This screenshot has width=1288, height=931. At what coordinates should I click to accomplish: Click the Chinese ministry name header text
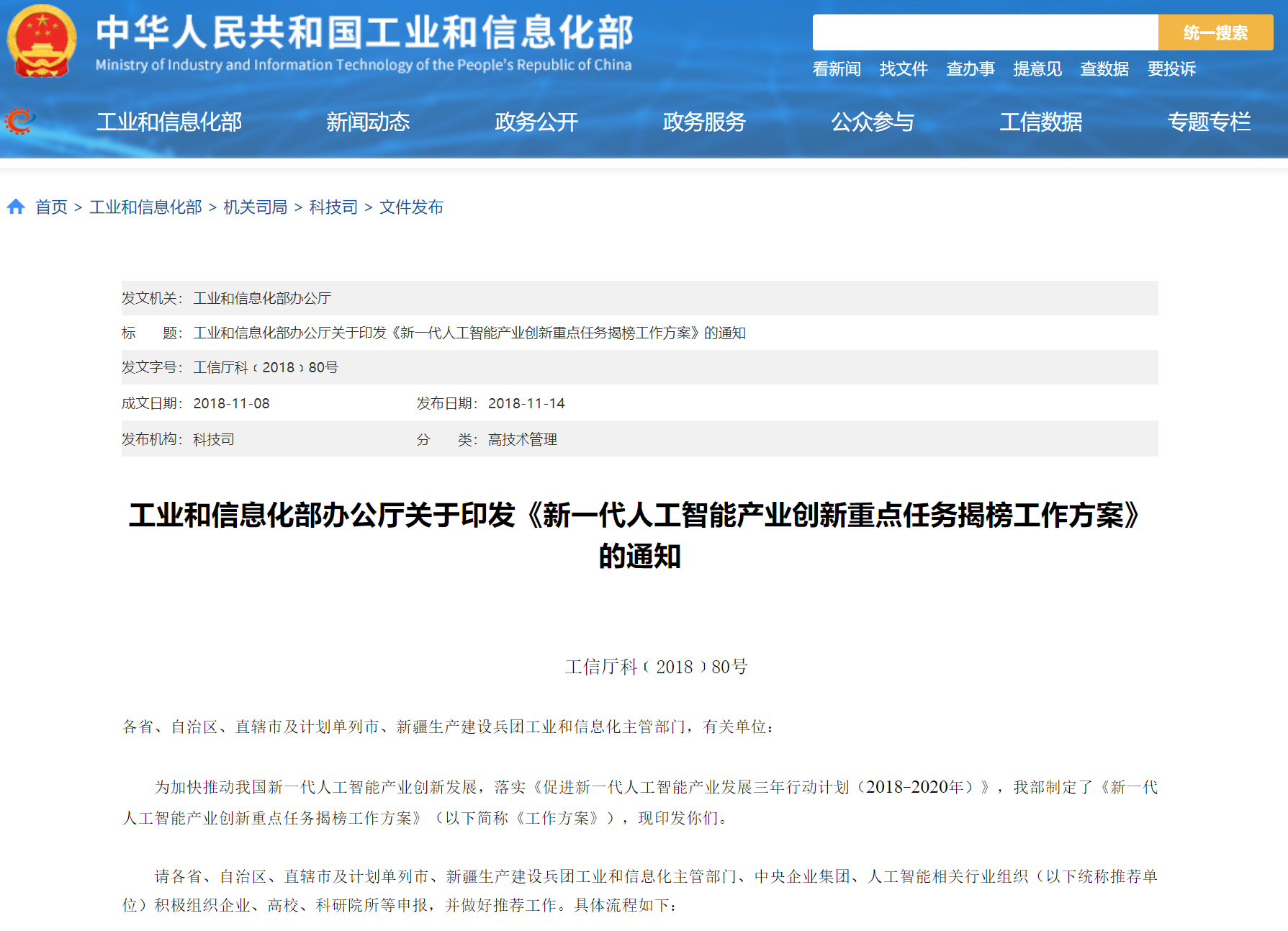[364, 32]
